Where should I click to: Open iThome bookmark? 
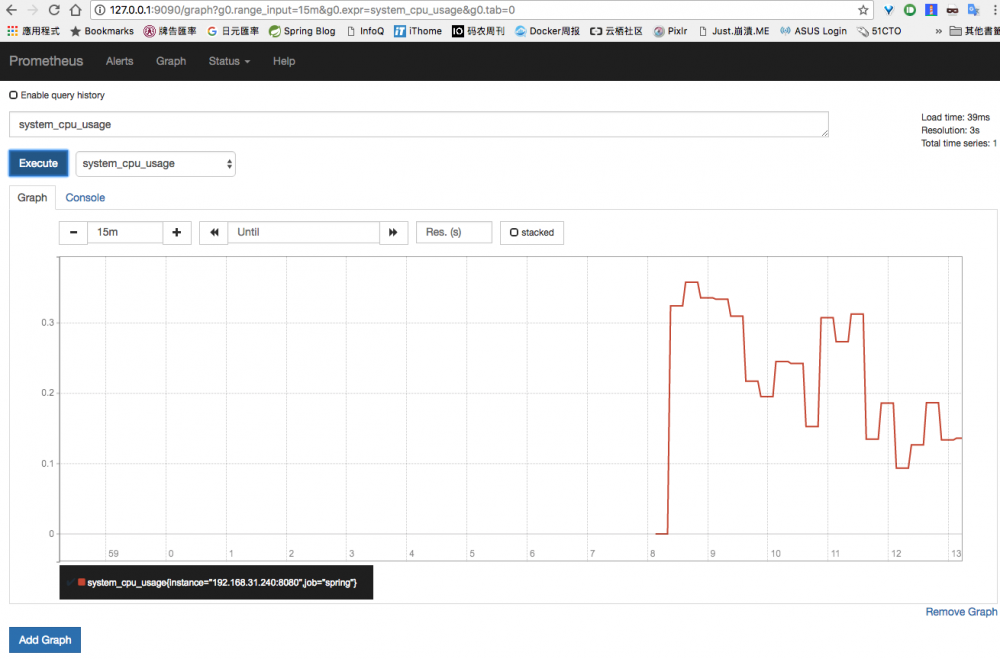tap(418, 31)
